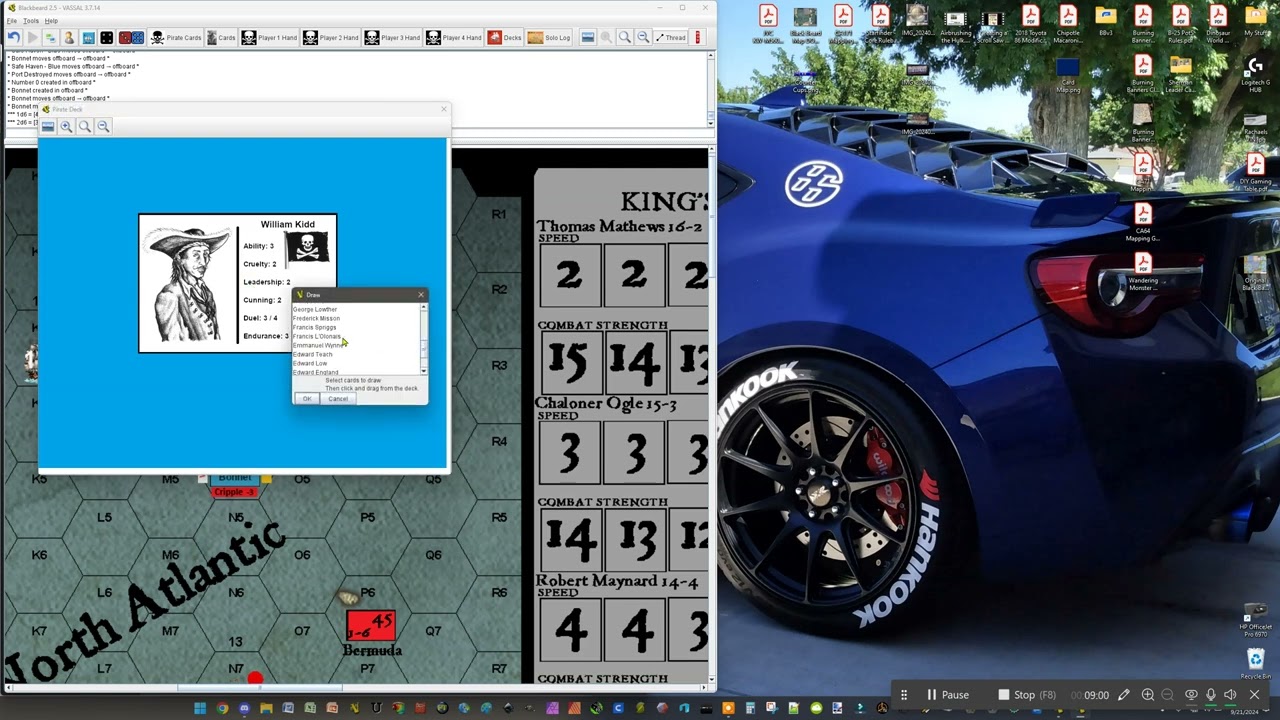Open the Help menu
1280x720 pixels.
point(51,21)
